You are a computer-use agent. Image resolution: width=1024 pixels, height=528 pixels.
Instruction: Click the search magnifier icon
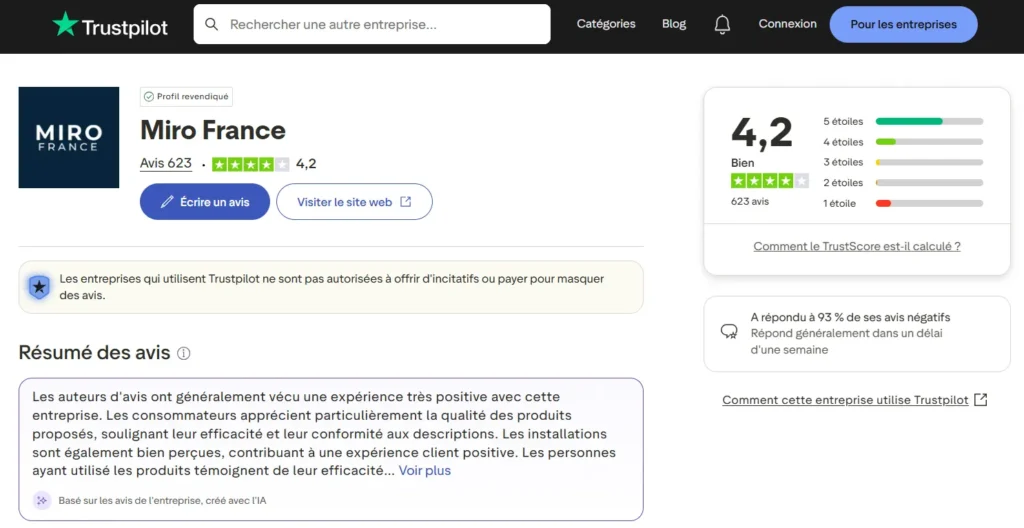(212, 24)
